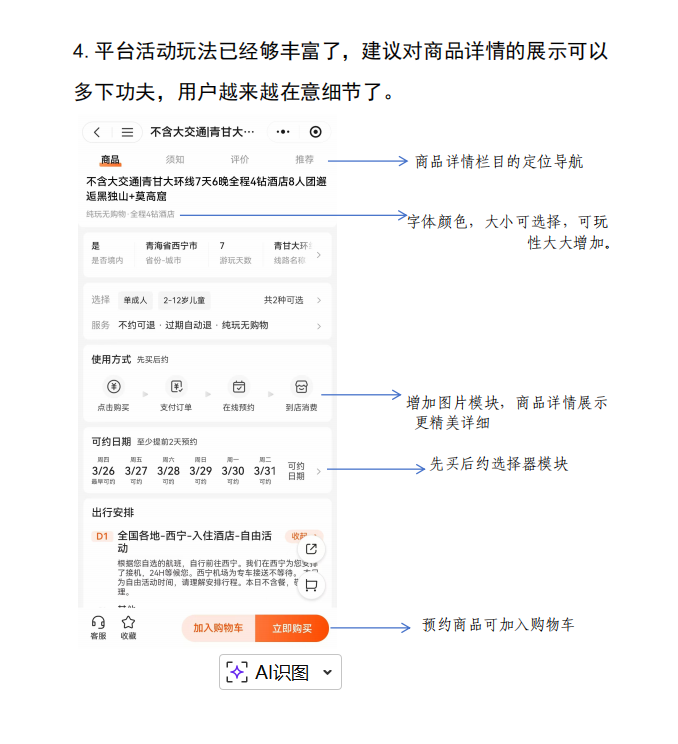Switch to the 须知 tab
This screenshot has width=678, height=744.
tap(175, 160)
